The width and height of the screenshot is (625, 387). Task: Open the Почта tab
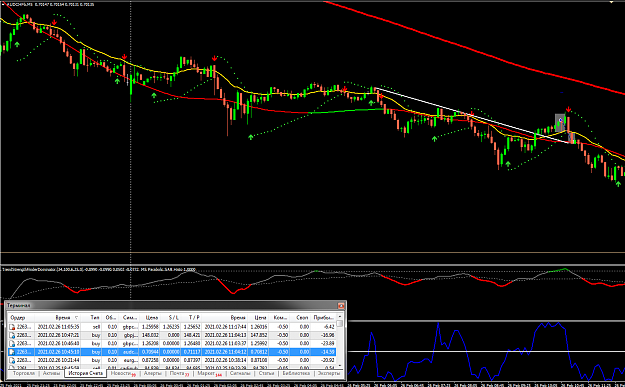coord(179,373)
